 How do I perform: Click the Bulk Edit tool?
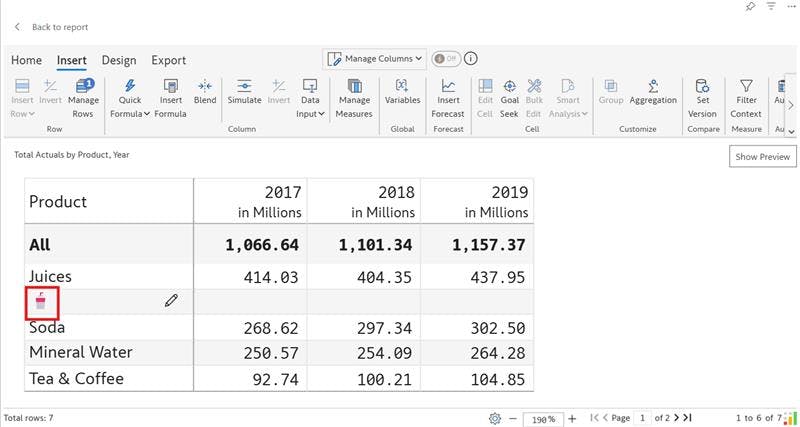(x=534, y=99)
